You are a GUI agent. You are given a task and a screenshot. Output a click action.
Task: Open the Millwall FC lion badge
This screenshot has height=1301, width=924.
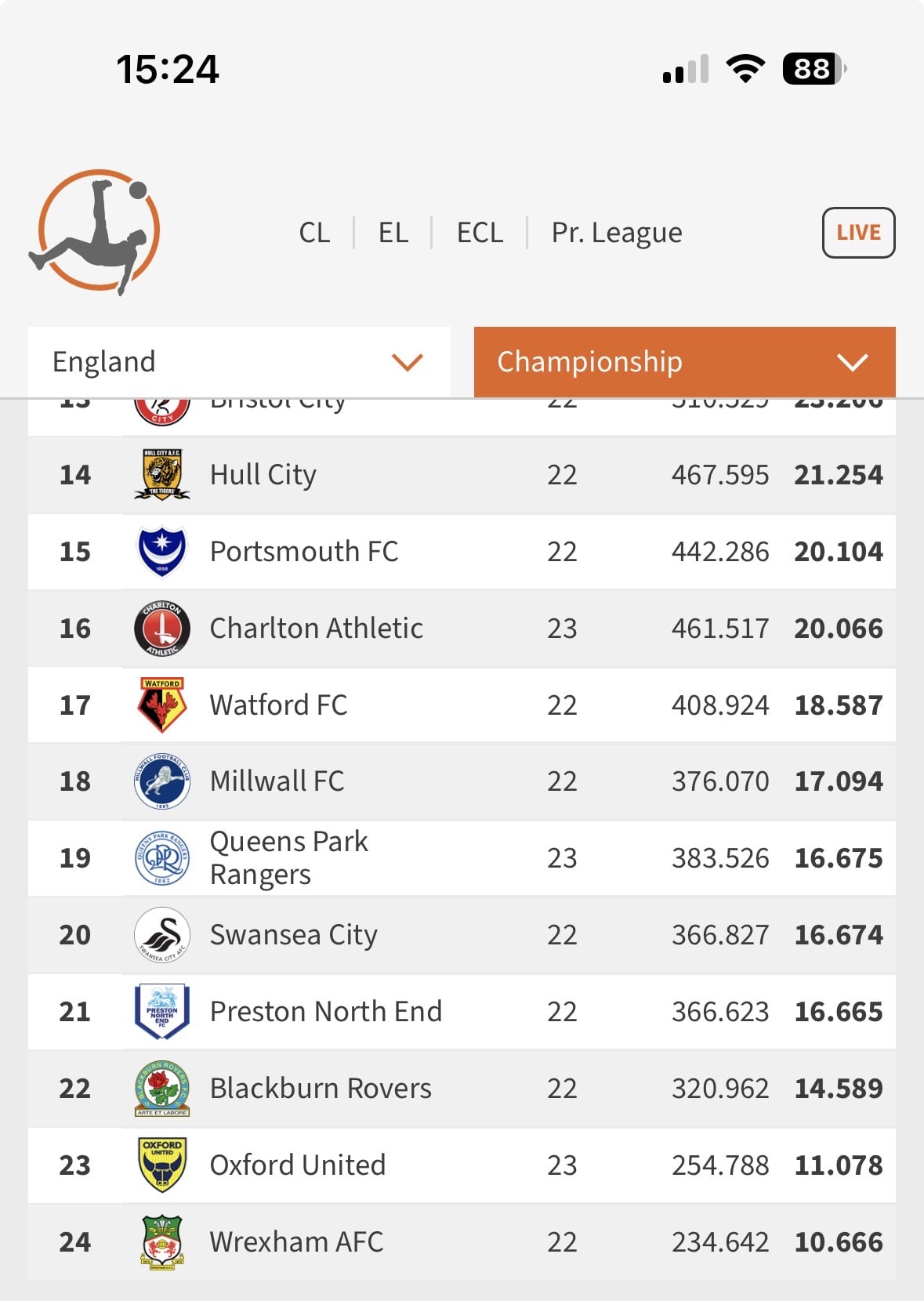[x=162, y=781]
